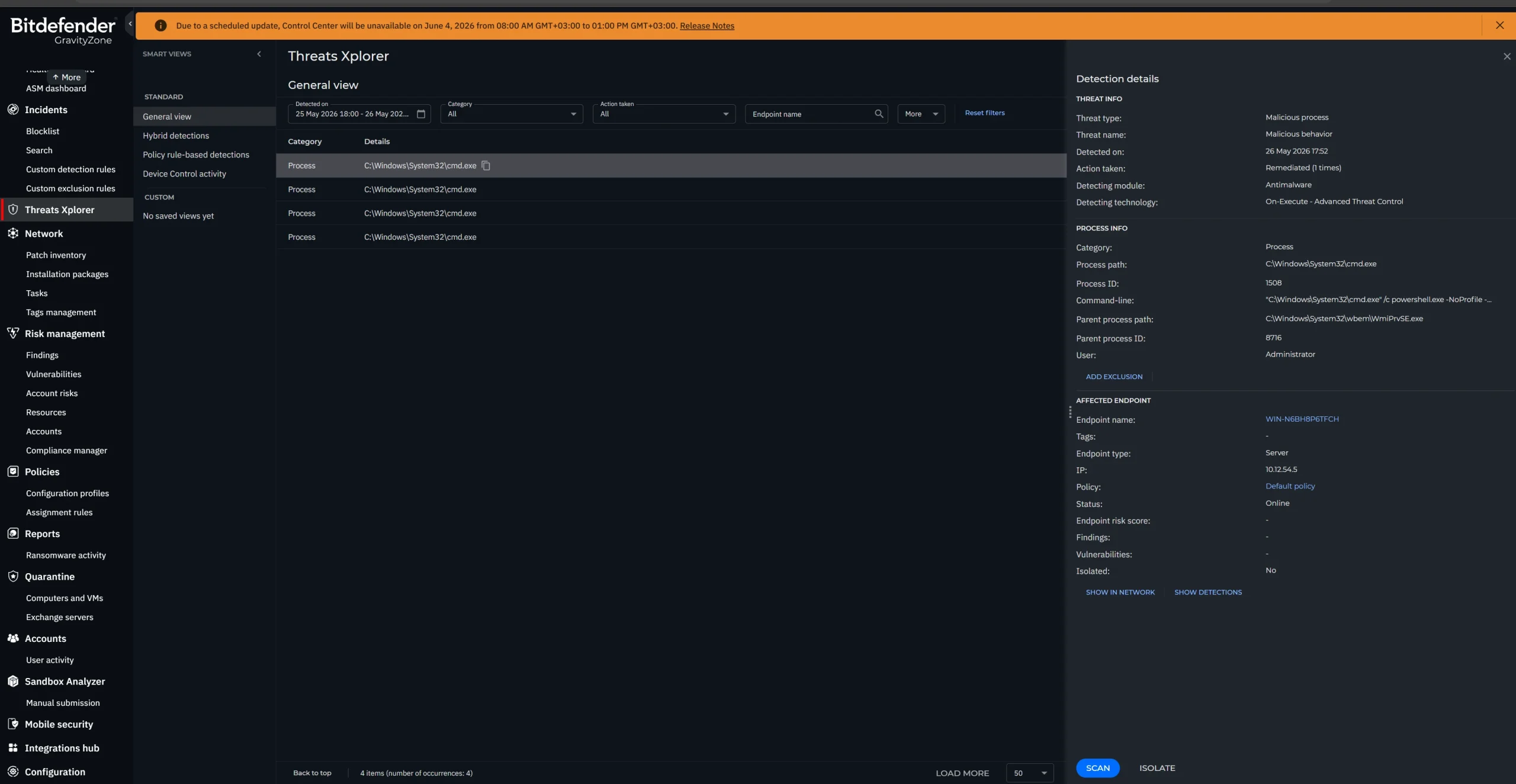Open Custom exclusion rules
1516x784 pixels.
click(x=70, y=188)
